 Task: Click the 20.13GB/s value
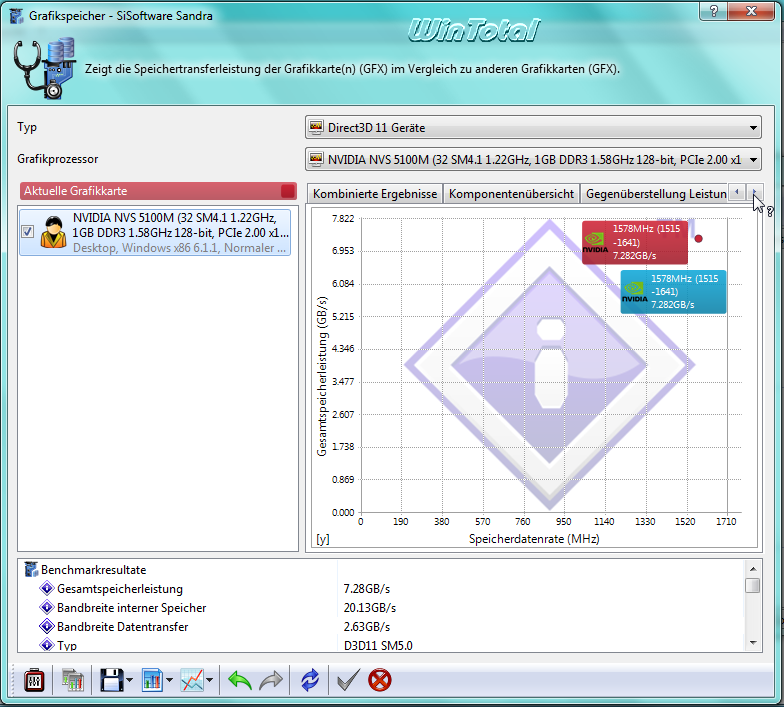point(370,608)
